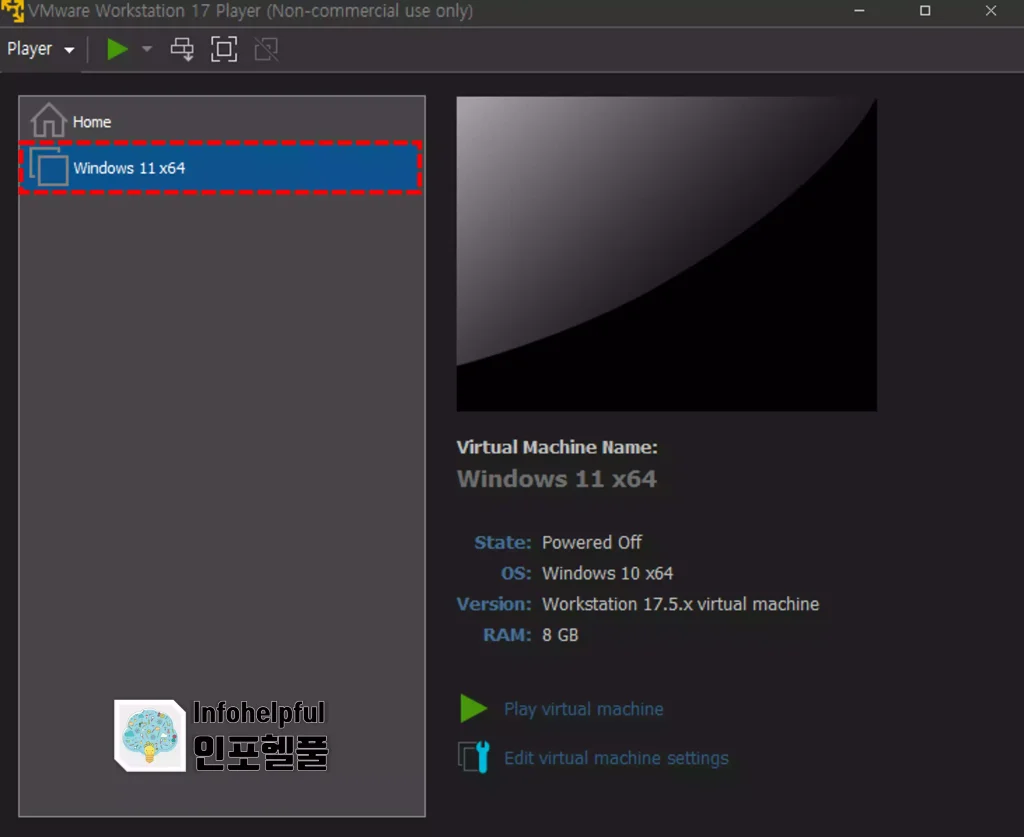Click the Unity mode toolbar icon
The width and height of the screenshot is (1024, 837).
point(266,49)
